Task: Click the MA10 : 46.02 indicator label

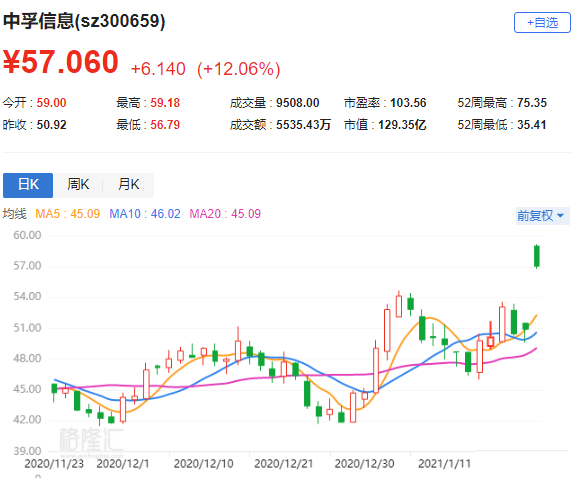Action: click(x=145, y=214)
